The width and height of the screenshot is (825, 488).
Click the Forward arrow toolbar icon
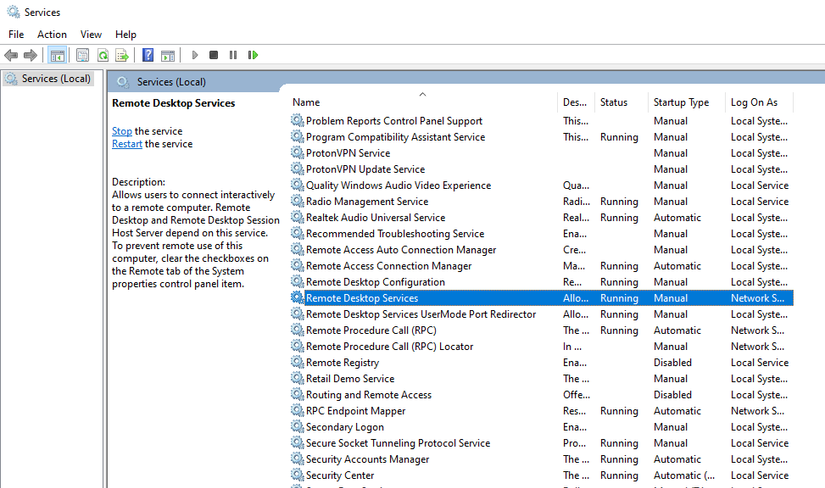pyautogui.click(x=31, y=55)
